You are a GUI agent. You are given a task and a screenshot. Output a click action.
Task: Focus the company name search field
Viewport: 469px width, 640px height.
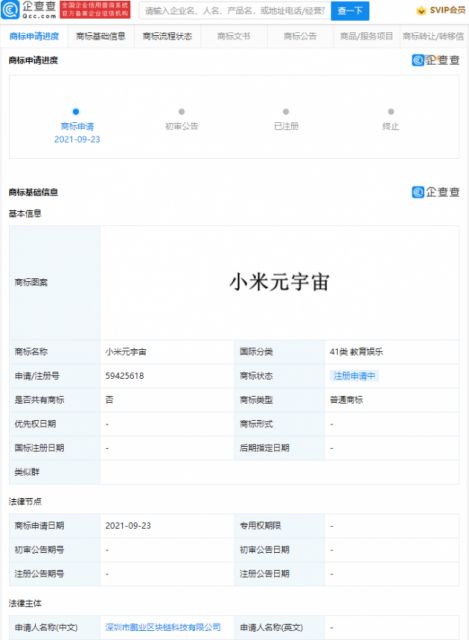[235, 11]
